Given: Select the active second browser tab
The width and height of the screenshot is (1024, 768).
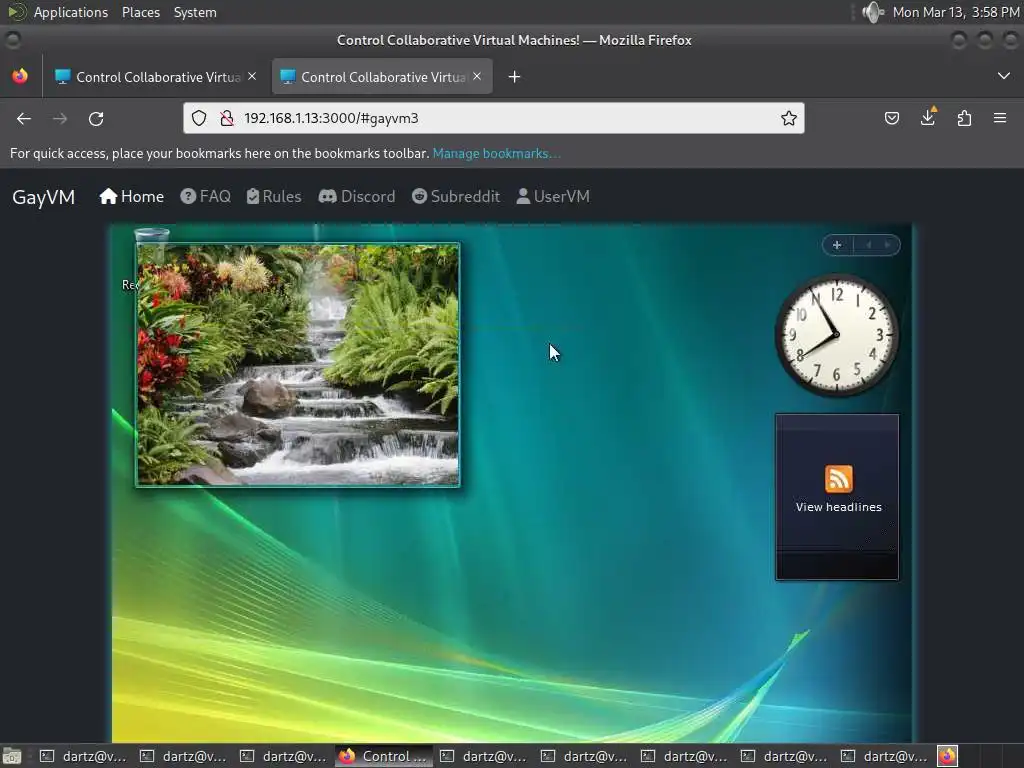Looking at the screenshot, I should pos(382,77).
